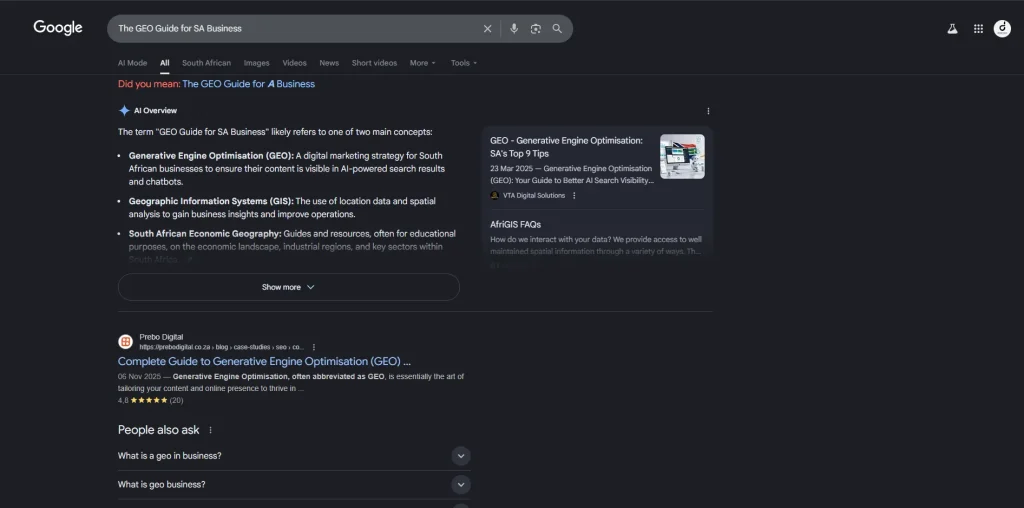1024x508 pixels.
Task: Open the more options dots beside the Prebo Digital URL
Action: 313,347
